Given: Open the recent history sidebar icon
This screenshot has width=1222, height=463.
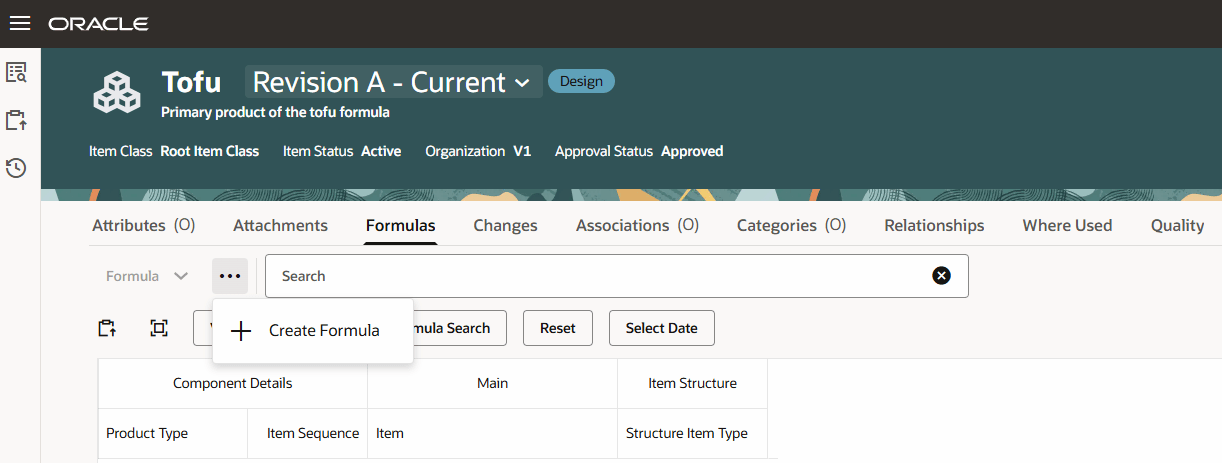Looking at the screenshot, I should 16,168.
